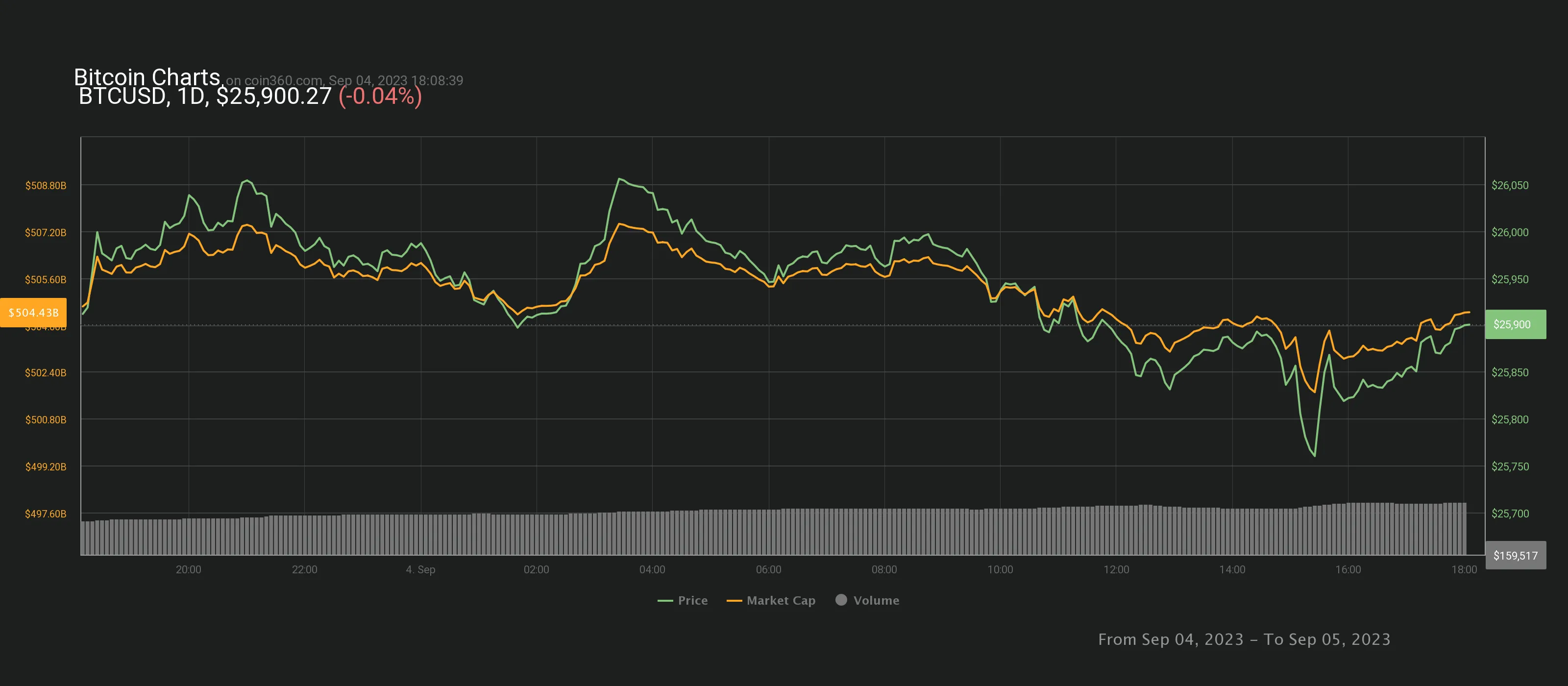Click the BTCUSD 1D price subtitle
1568x686 pixels.
click(x=205, y=96)
